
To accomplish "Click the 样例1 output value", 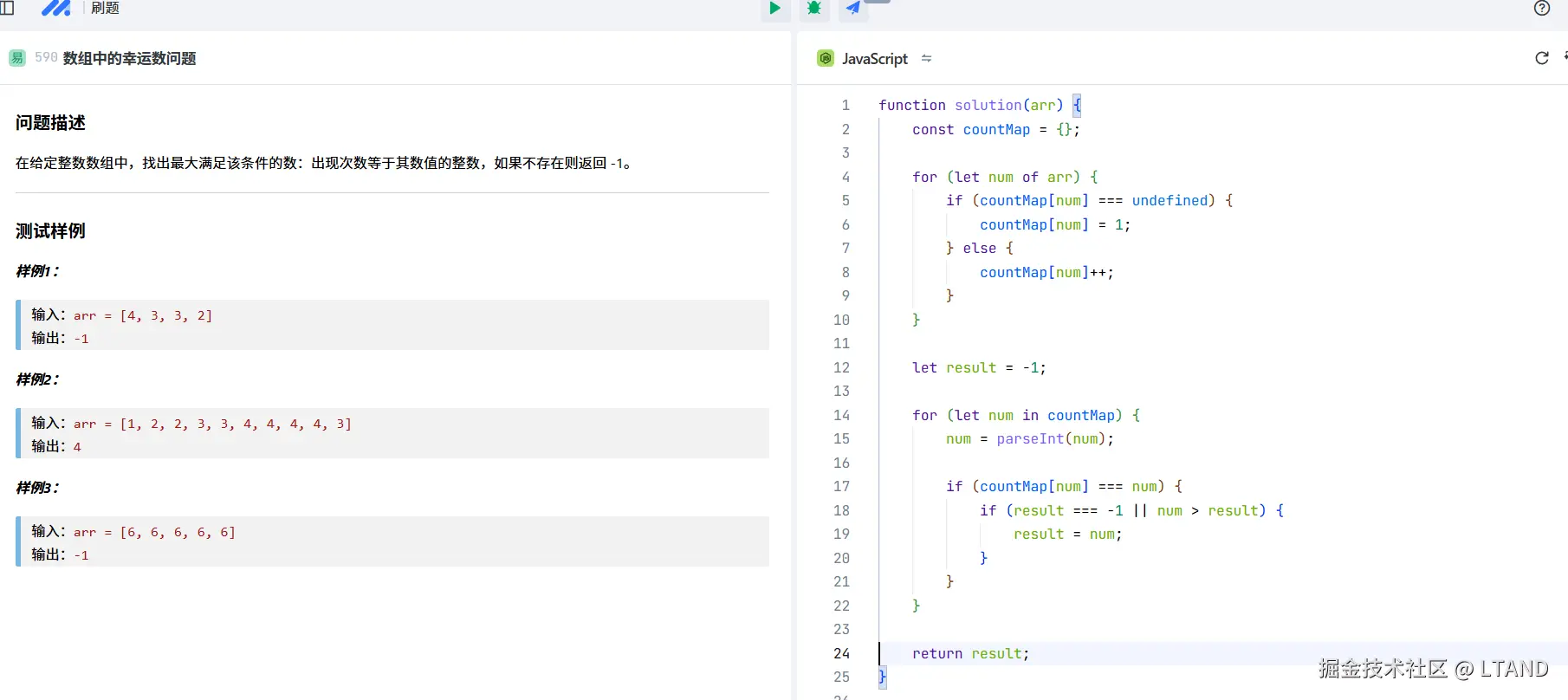I will (x=81, y=339).
